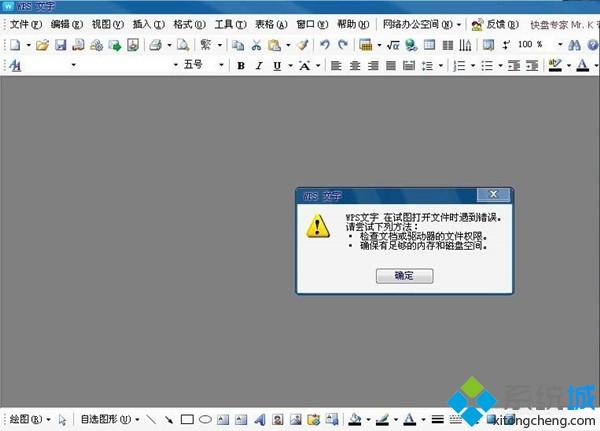Click the Copy icon
600x431 pixels.
pos(238,45)
